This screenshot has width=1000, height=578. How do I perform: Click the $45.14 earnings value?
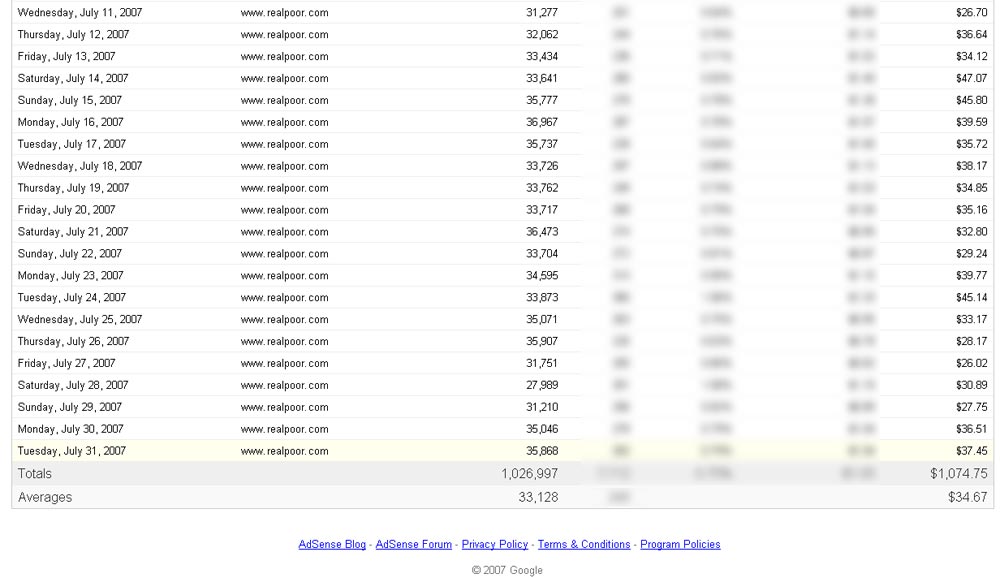point(971,297)
